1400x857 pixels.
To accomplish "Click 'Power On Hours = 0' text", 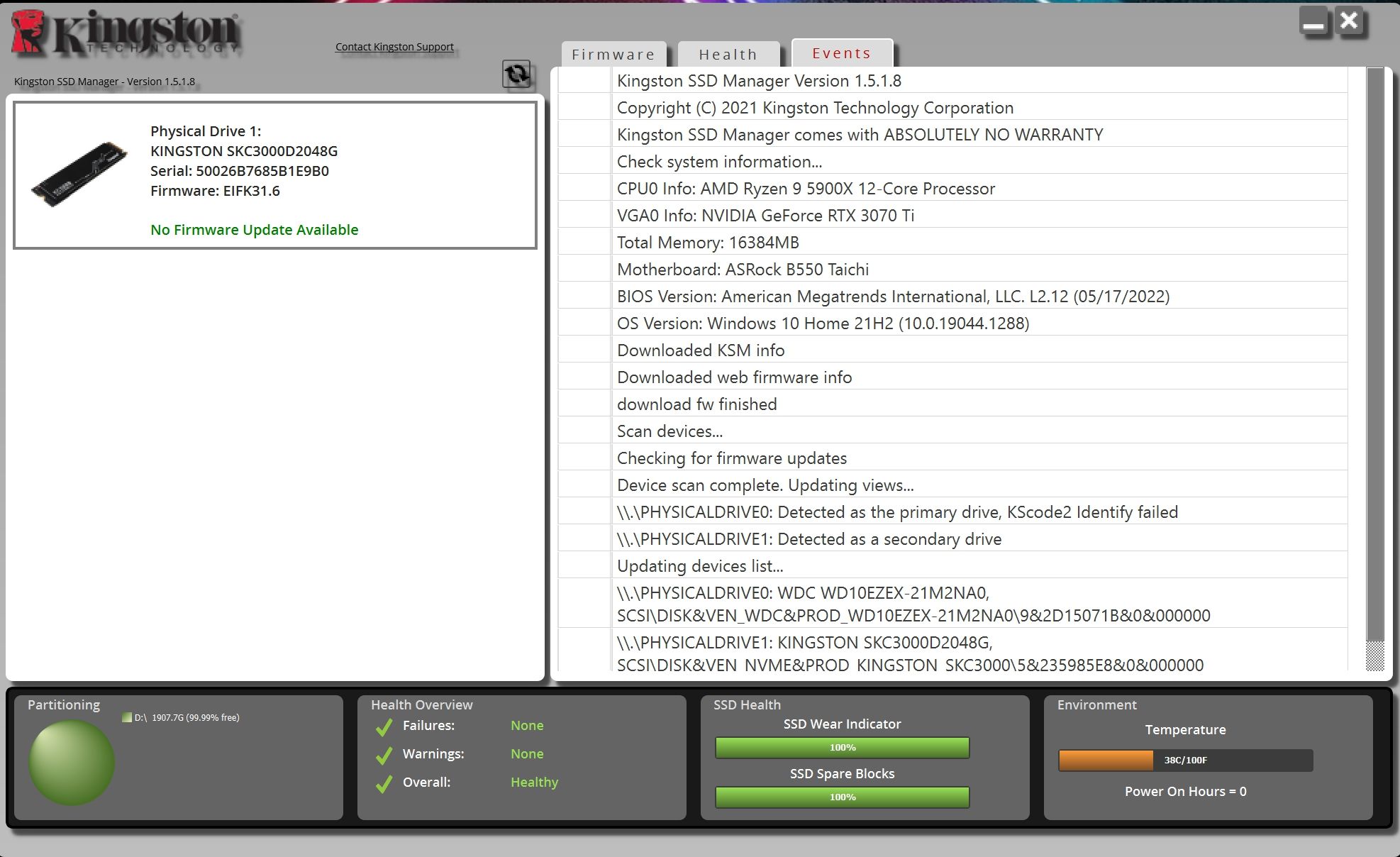I will coord(1185,792).
